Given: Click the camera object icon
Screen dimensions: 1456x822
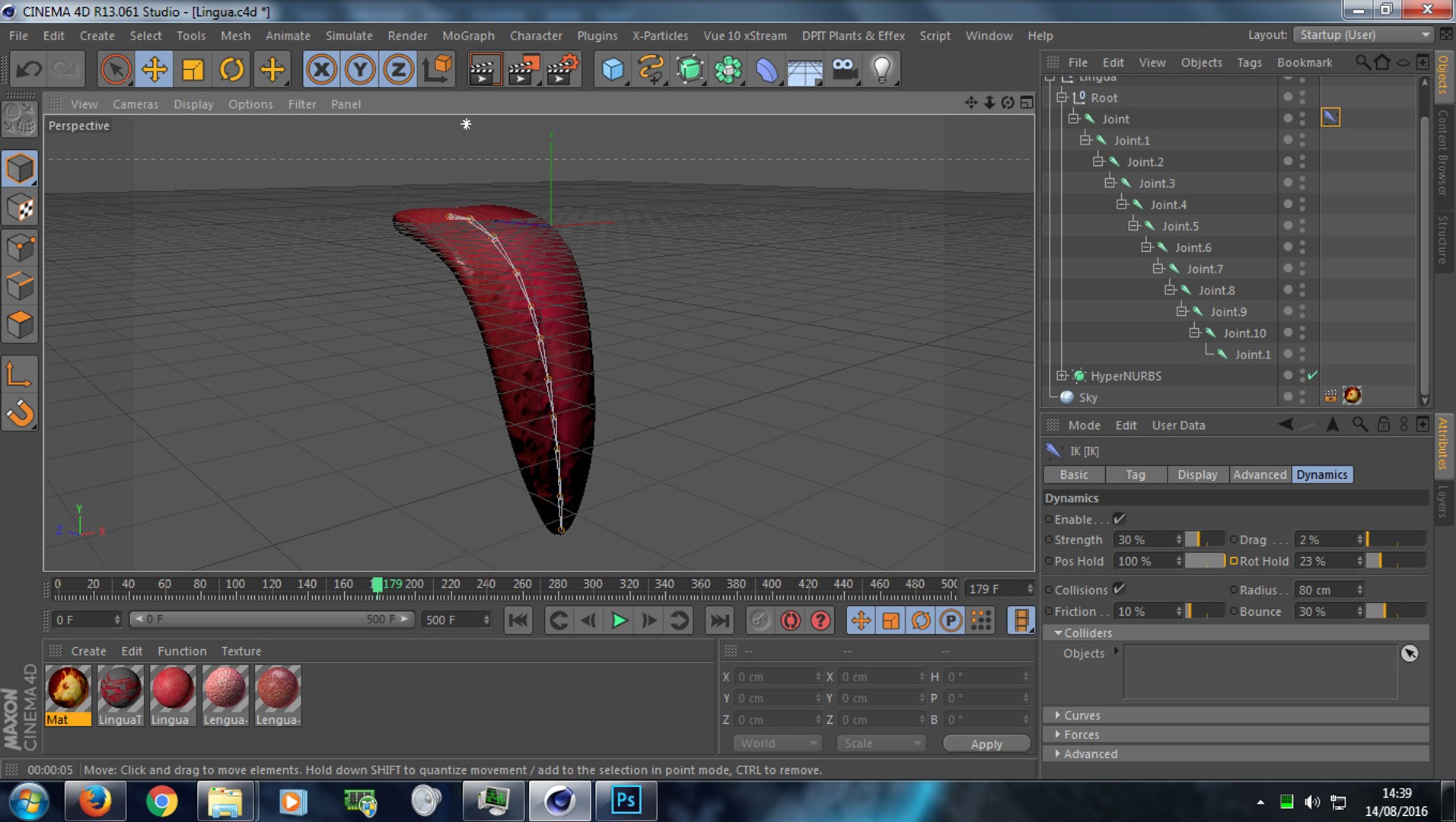Looking at the screenshot, I should click(843, 70).
